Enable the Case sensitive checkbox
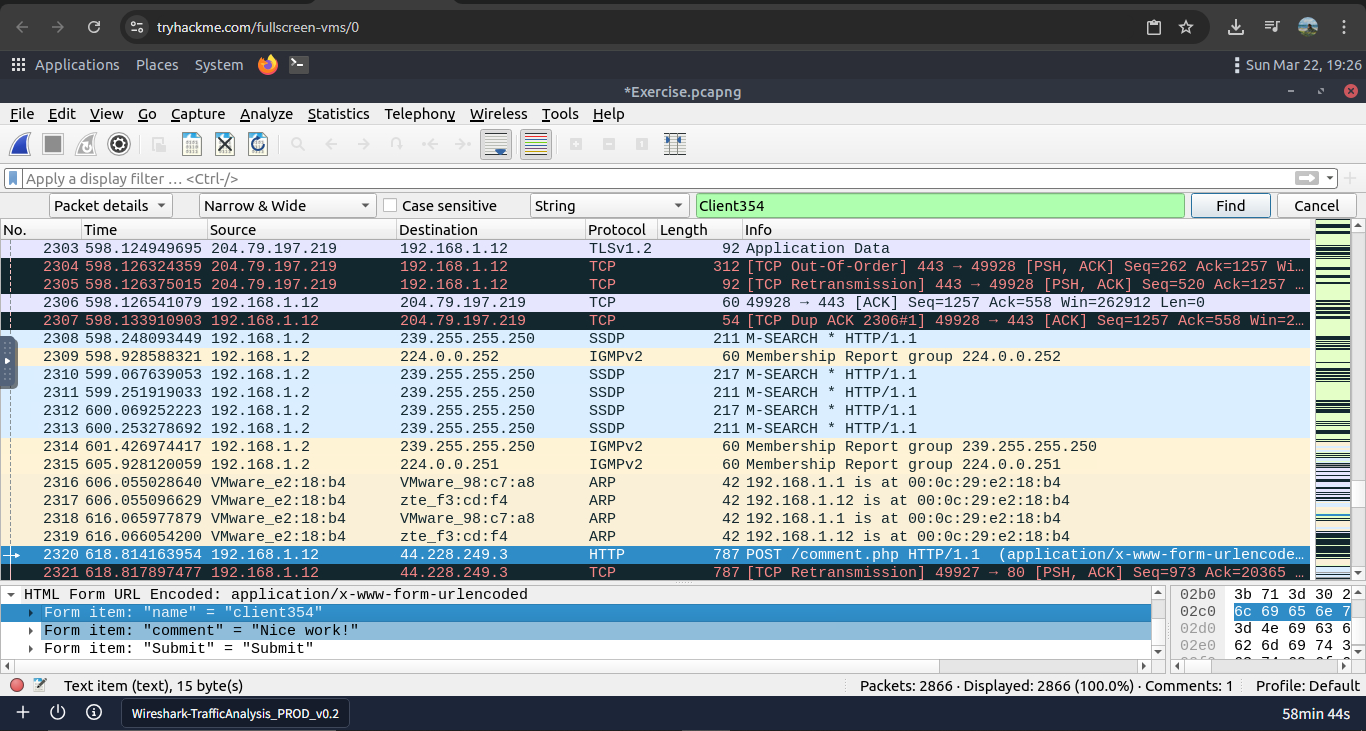Viewport: 1366px width, 731px height. 390,206
